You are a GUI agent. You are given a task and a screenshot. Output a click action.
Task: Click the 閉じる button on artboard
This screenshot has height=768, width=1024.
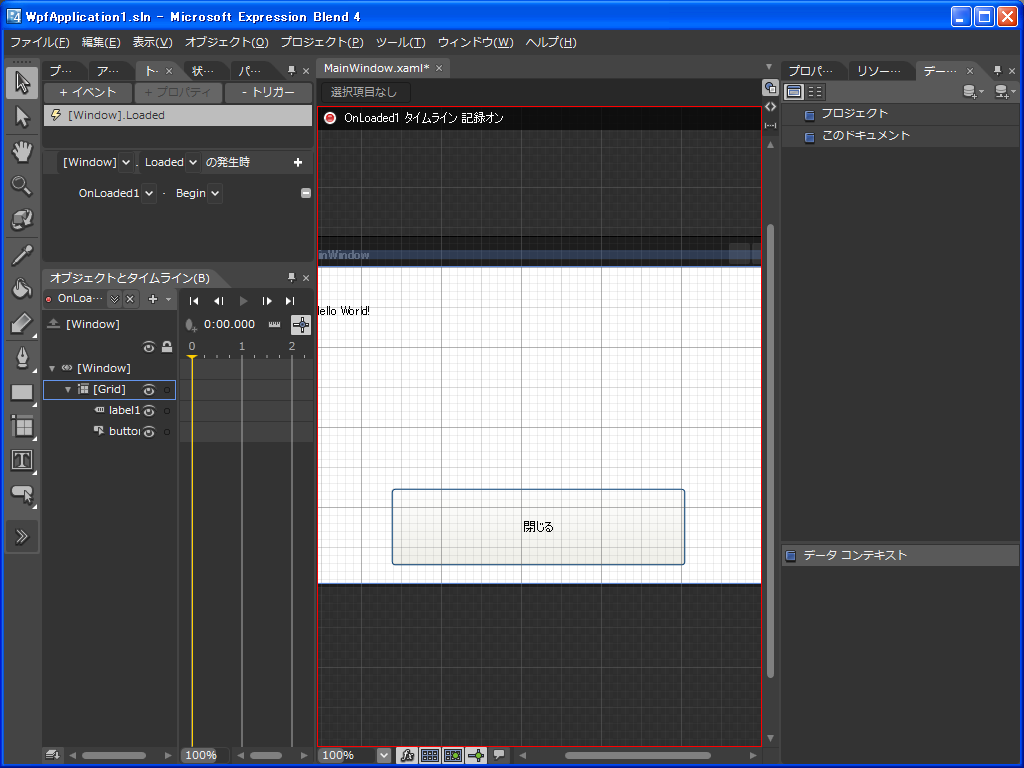[538, 526]
